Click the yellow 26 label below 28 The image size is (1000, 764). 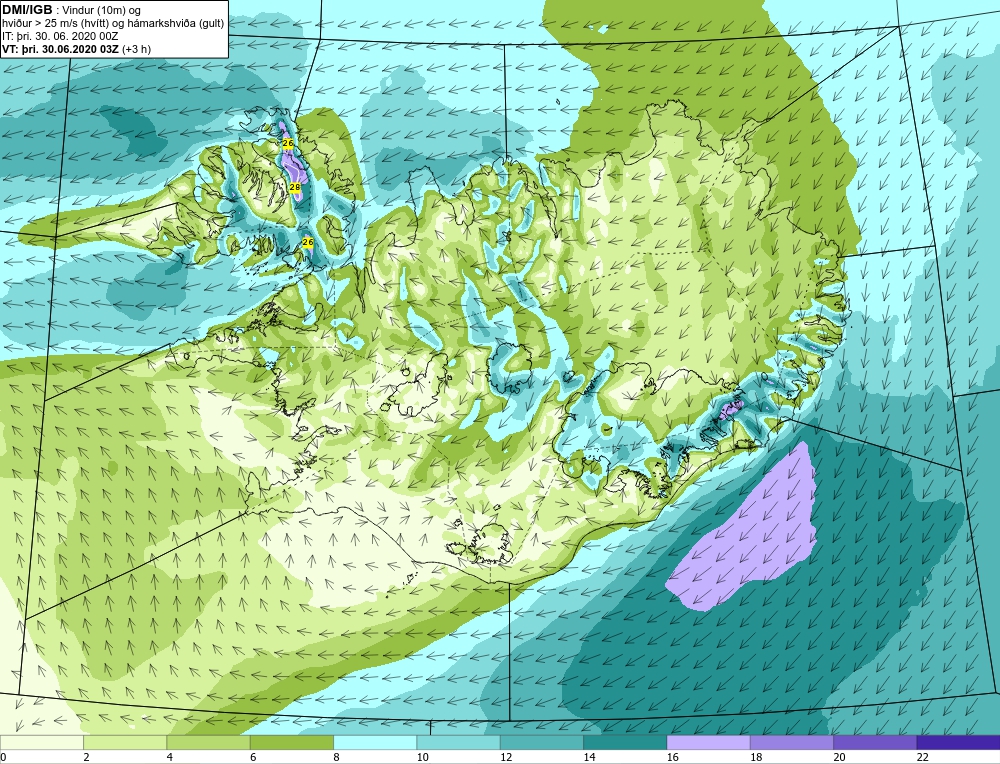point(308,242)
